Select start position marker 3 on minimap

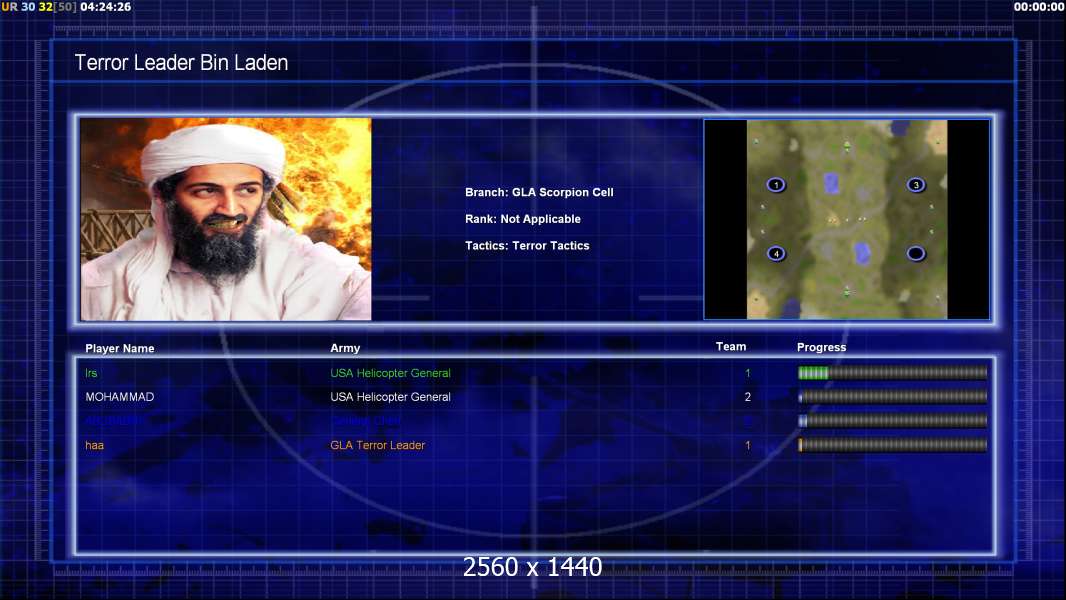[916, 185]
